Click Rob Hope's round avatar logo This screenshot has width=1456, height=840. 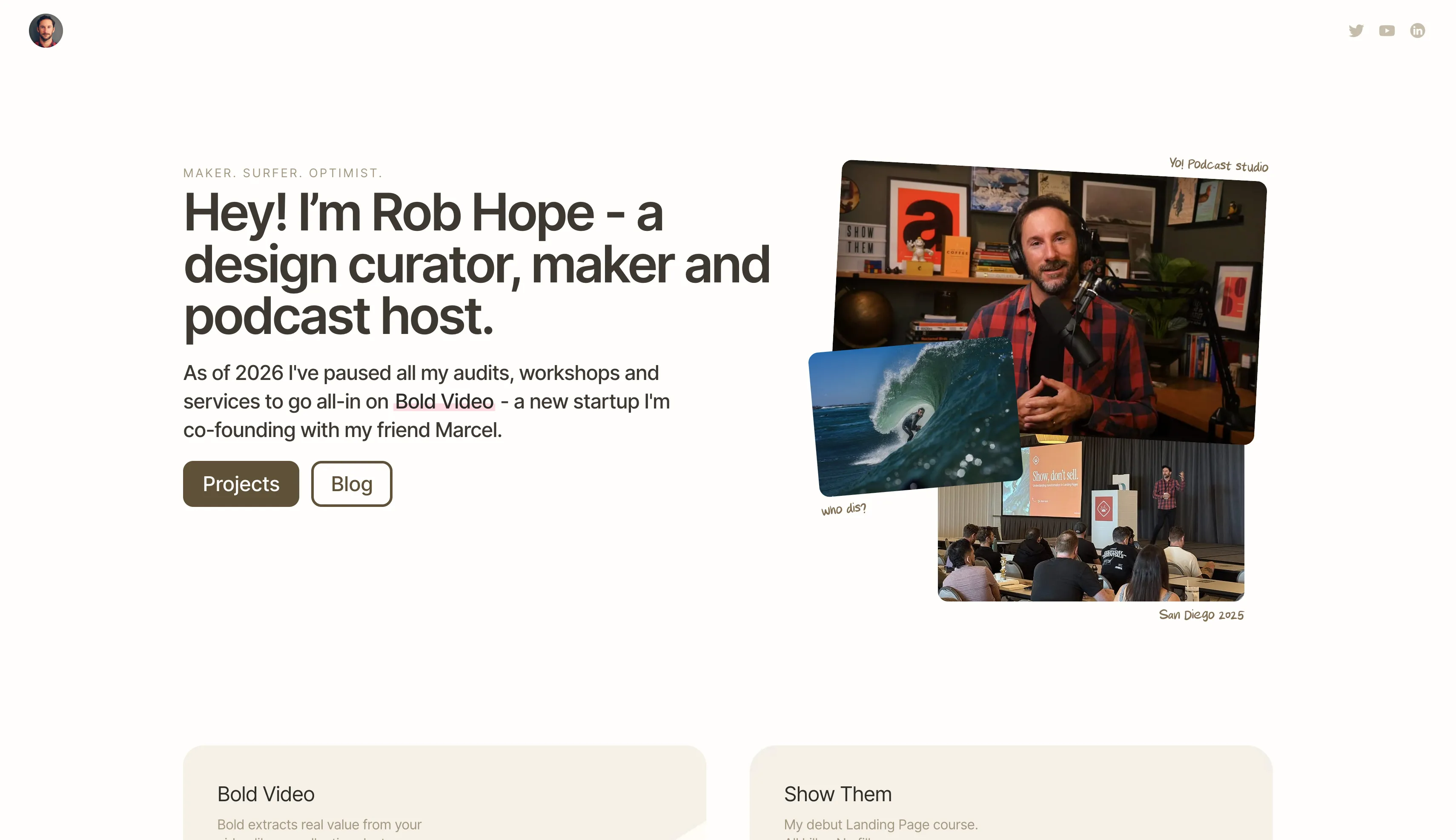point(46,31)
